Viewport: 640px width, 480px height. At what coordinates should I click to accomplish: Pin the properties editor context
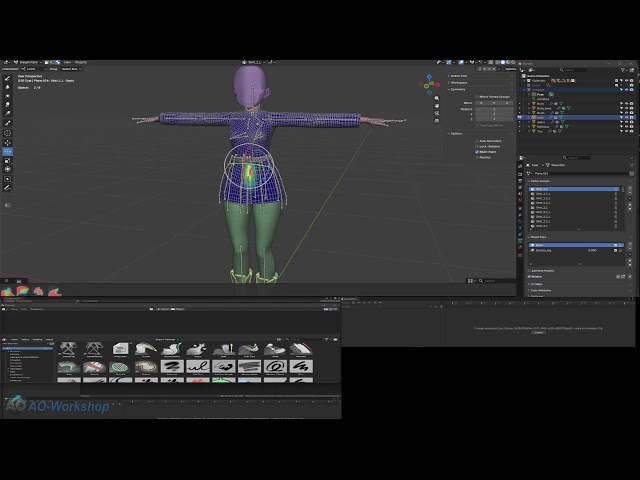(632, 165)
